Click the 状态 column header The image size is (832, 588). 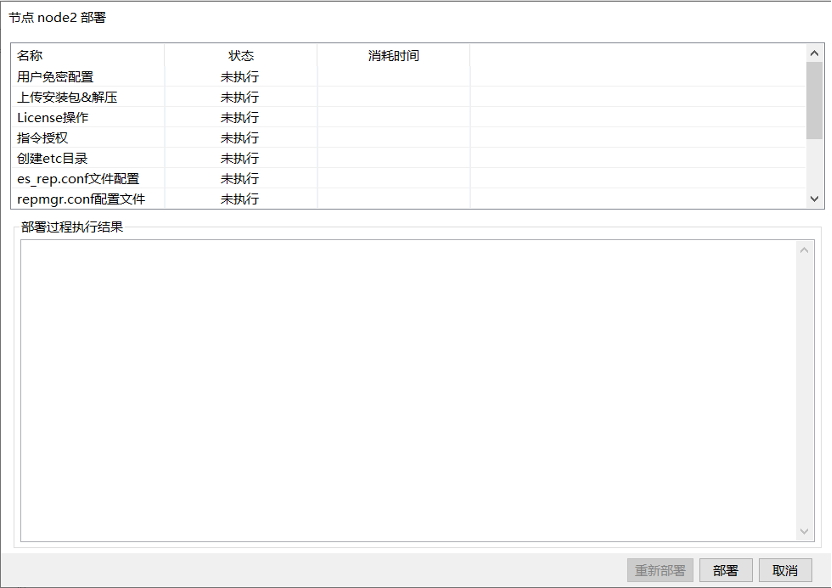coord(240,56)
